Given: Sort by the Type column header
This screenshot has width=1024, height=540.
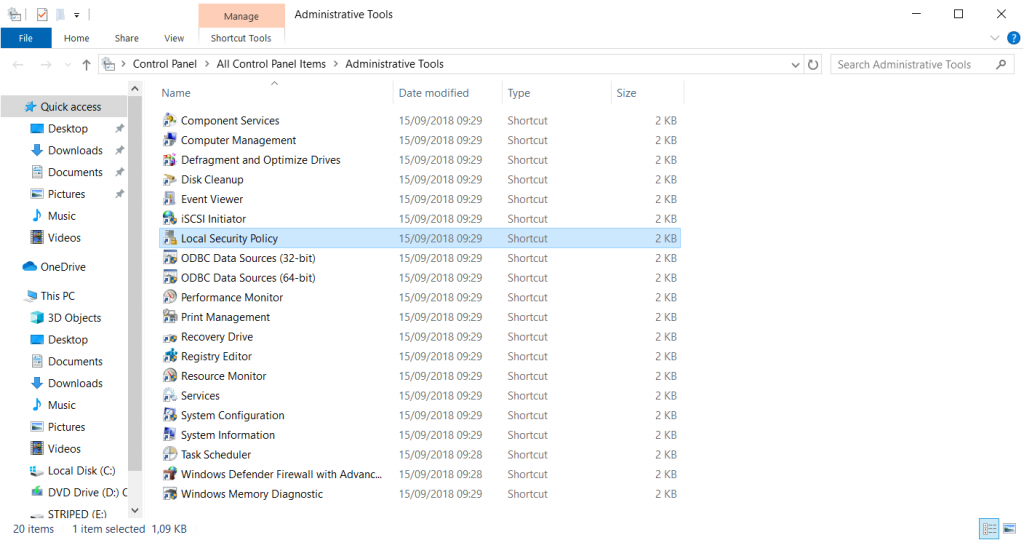Looking at the screenshot, I should tap(557, 93).
